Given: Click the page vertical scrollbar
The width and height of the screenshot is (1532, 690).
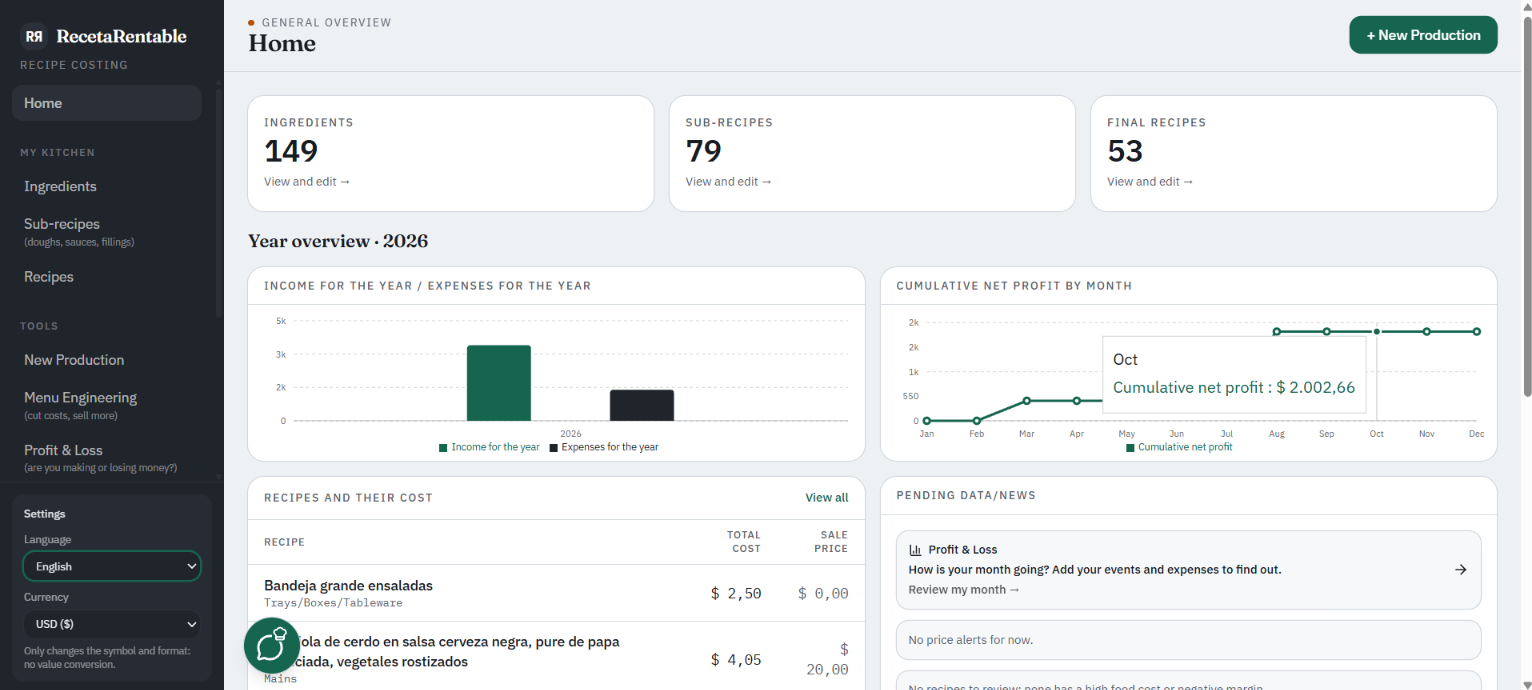Looking at the screenshot, I should coord(1526,208).
